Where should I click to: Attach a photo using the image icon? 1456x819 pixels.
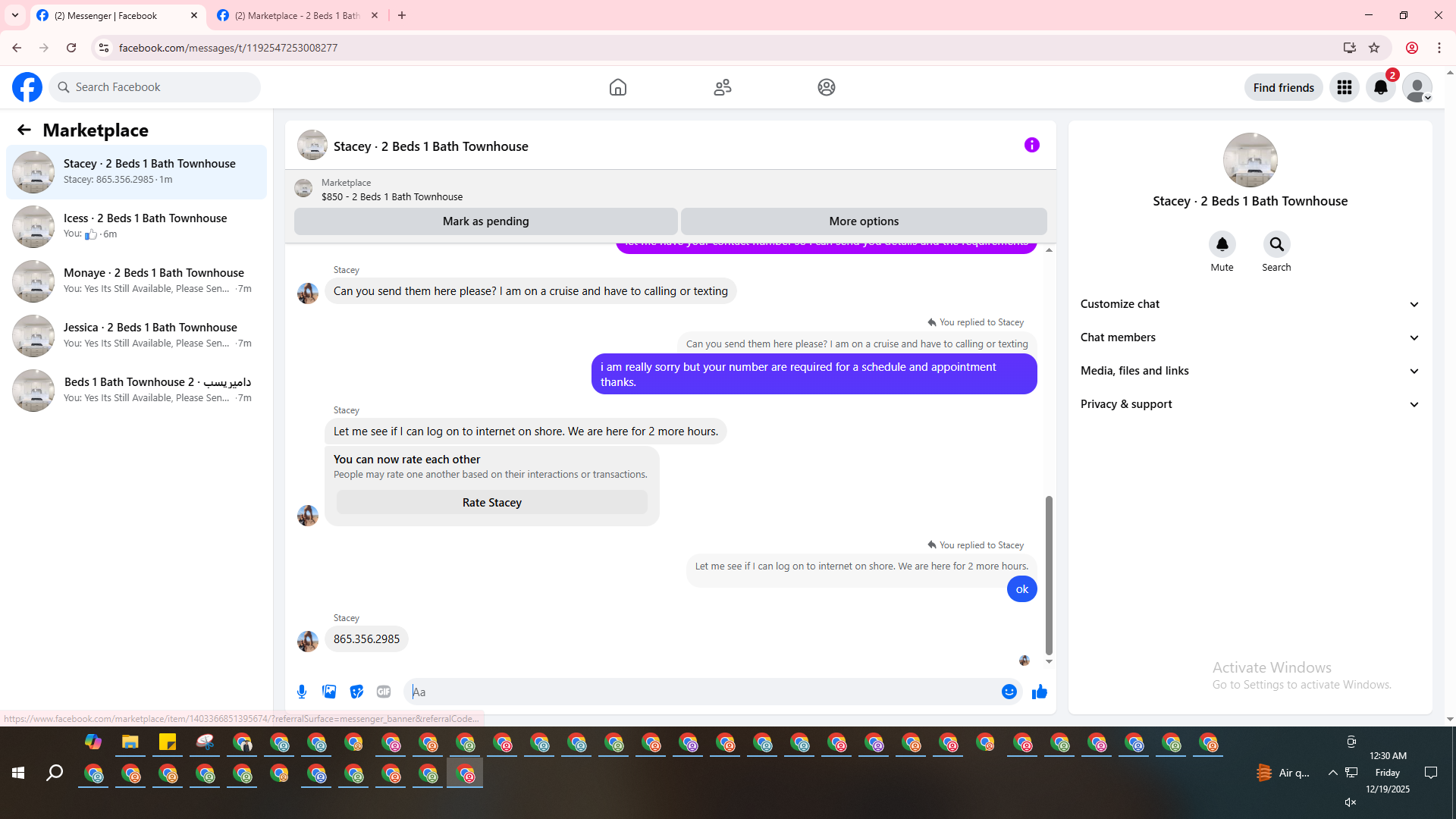coord(329,692)
